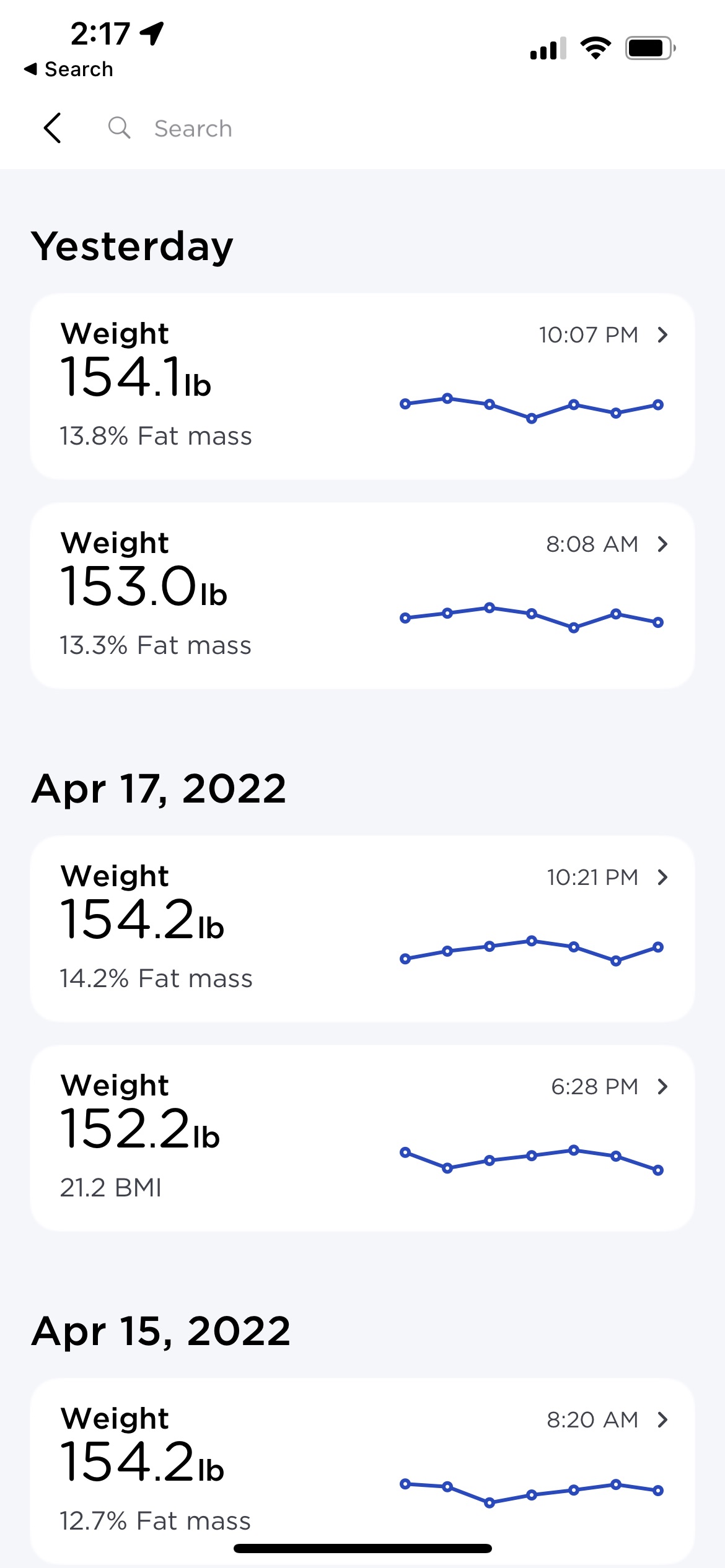This screenshot has height=1568, width=725.
Task: Open the 10:07 PM weight entry chevron
Action: [662, 335]
